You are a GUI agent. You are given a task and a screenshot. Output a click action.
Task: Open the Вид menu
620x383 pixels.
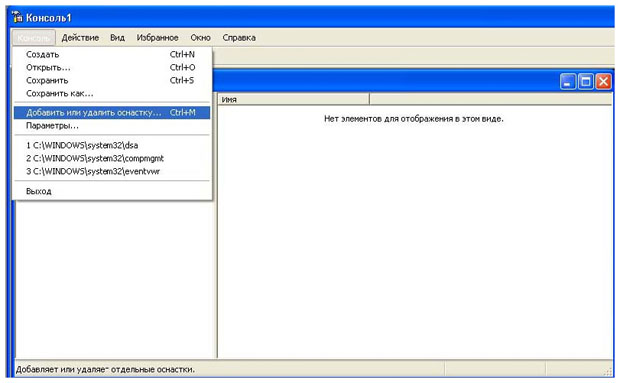coord(117,38)
